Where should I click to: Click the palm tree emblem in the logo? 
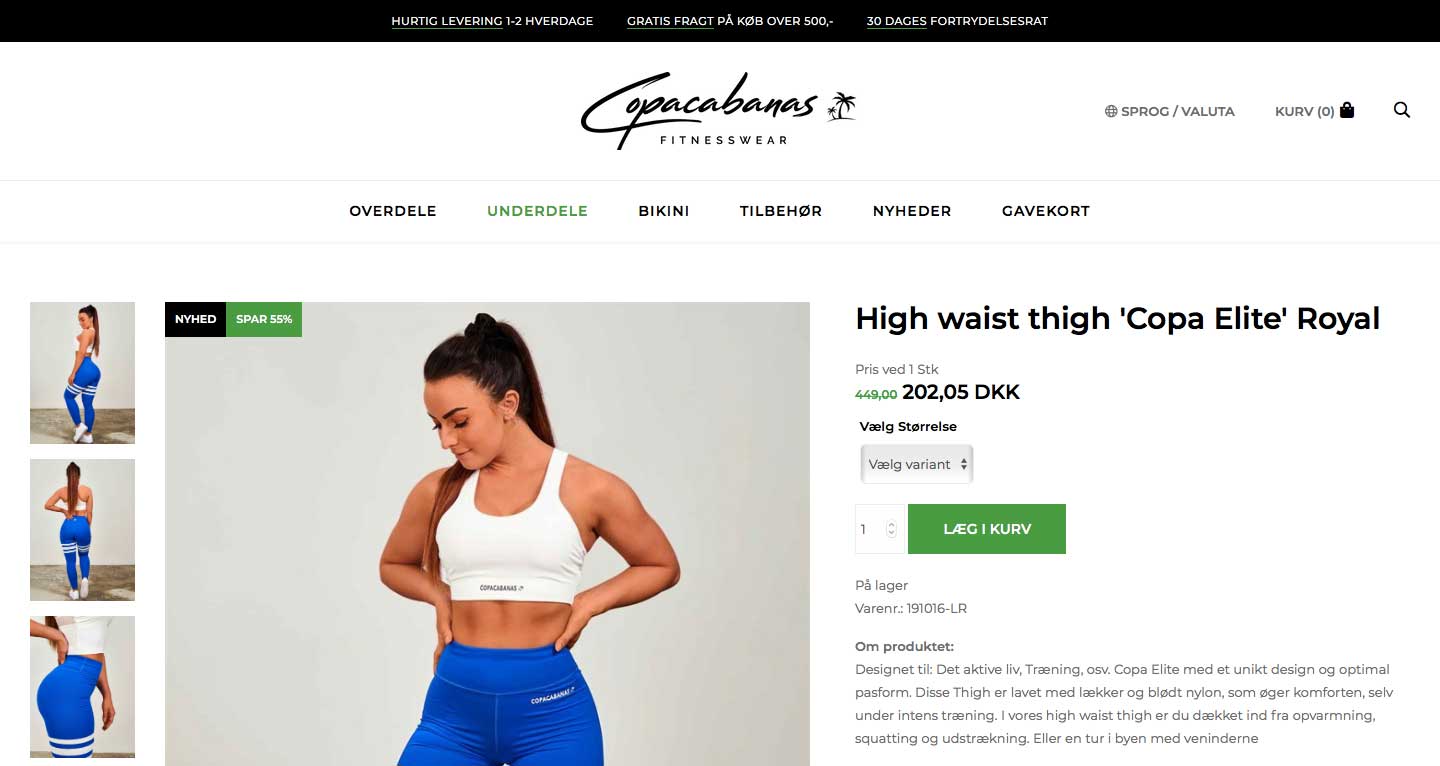[841, 107]
